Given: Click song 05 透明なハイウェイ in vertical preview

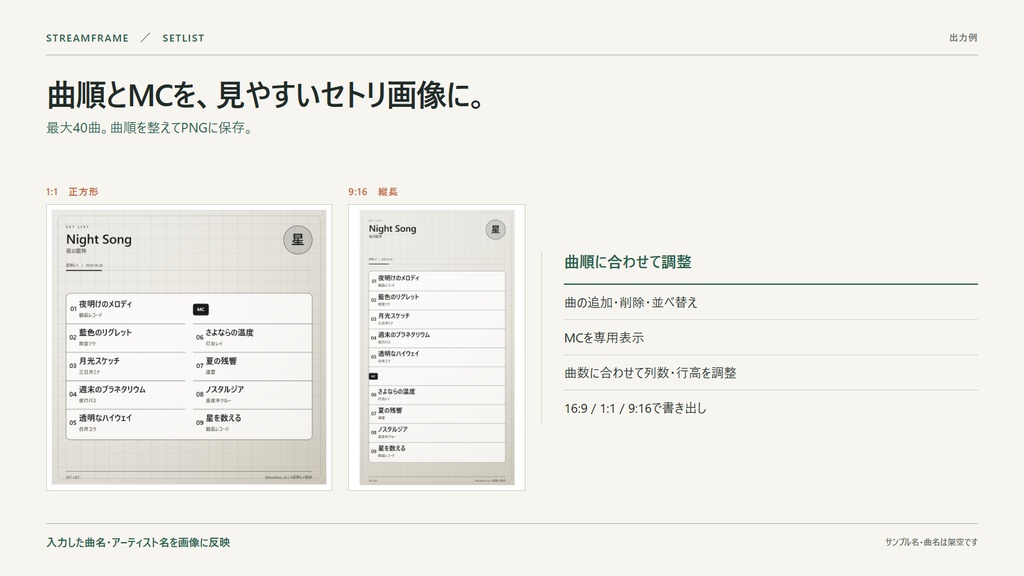Looking at the screenshot, I should 437,357.
